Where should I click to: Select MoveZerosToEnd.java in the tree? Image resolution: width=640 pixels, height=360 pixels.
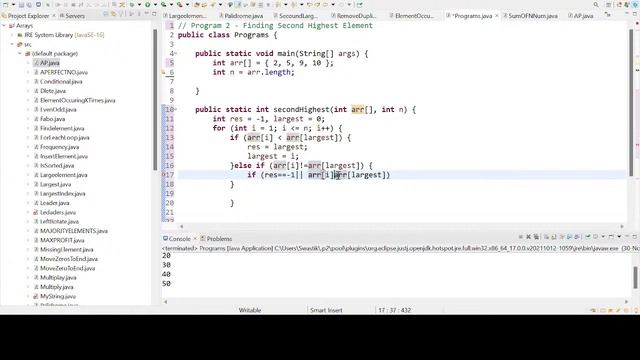[x=69, y=259]
